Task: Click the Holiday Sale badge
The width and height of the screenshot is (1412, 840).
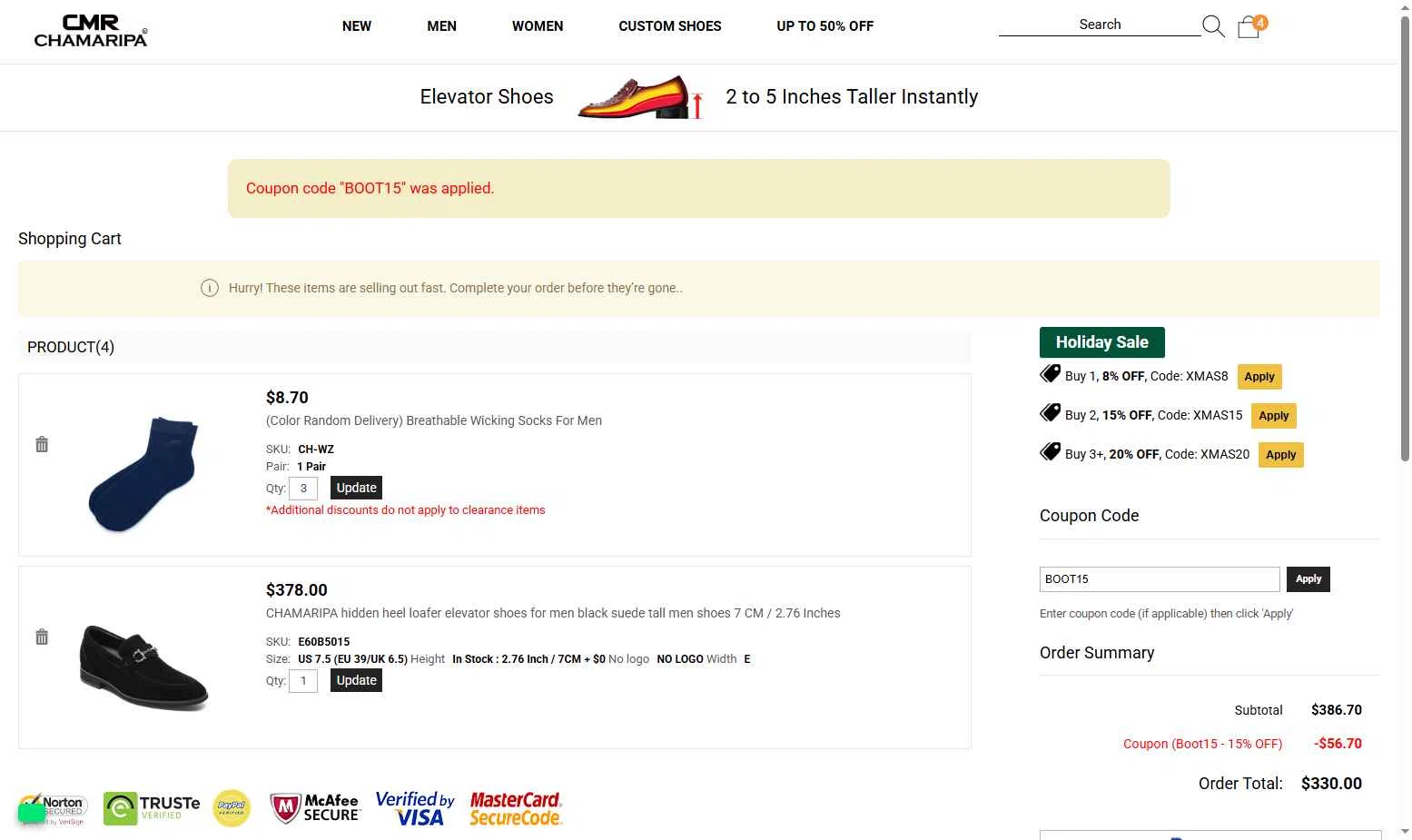Action: click(1101, 342)
